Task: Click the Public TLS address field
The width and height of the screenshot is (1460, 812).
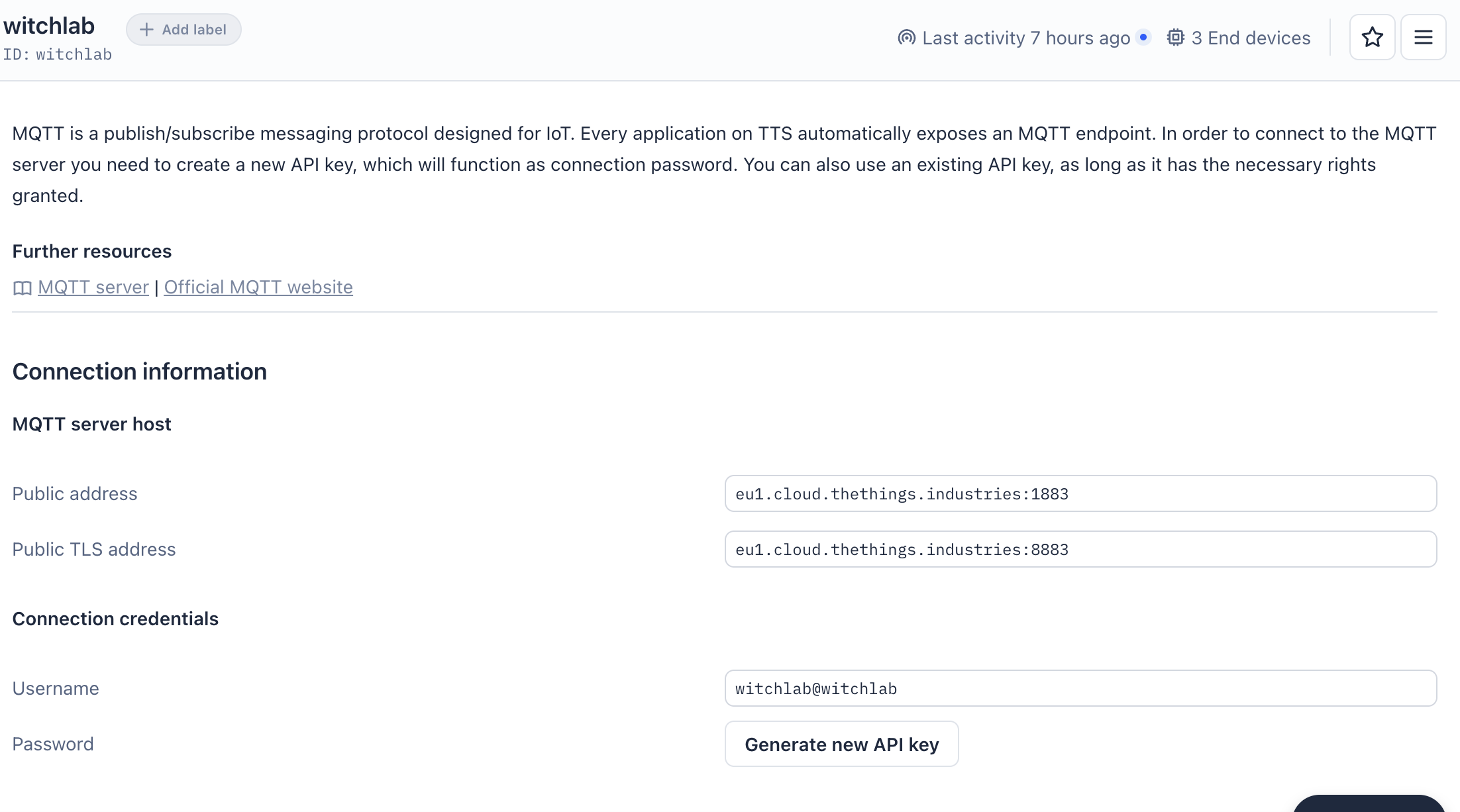Action: pyautogui.click(x=1080, y=550)
